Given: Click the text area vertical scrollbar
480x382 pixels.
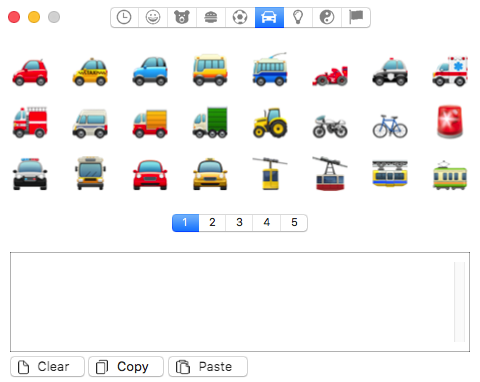Looking at the screenshot, I should point(459,302).
